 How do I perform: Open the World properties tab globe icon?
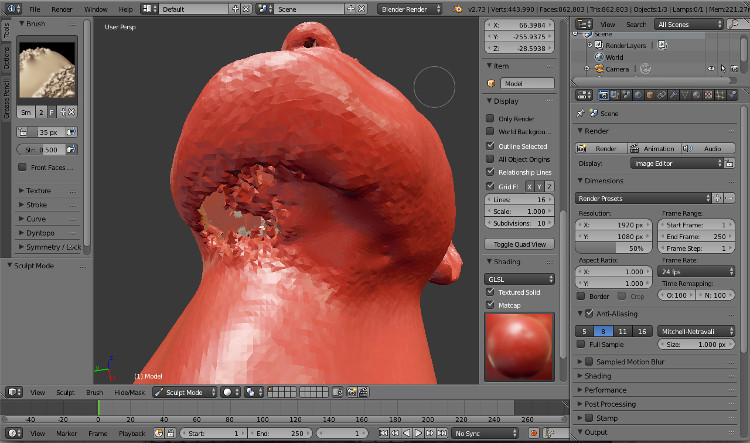(x=638, y=95)
